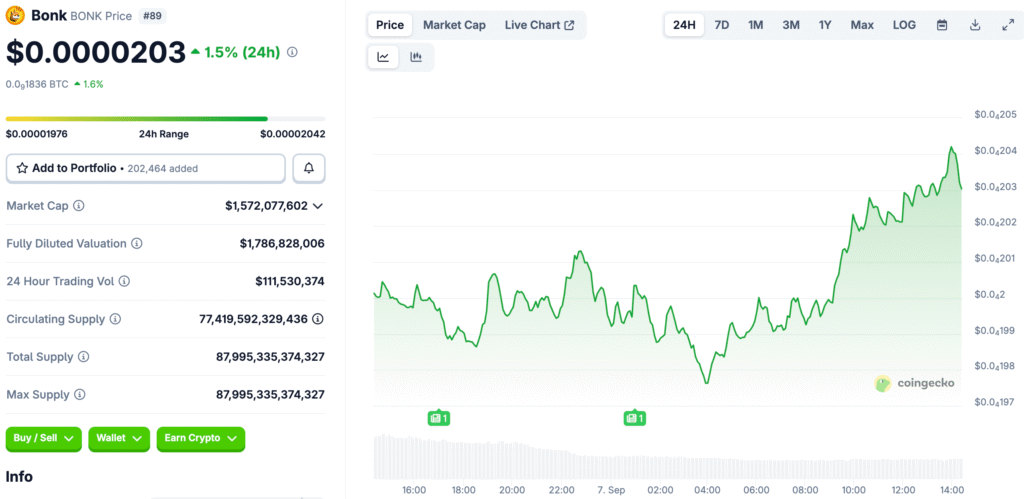Click the 7. Sep x-axis label
The image size is (1024, 499).
(x=610, y=490)
